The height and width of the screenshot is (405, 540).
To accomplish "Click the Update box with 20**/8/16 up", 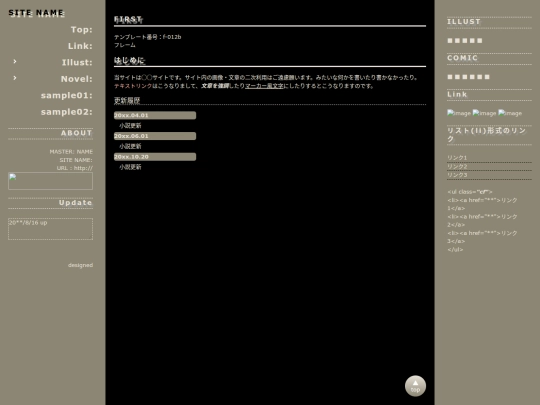I will 50,229.
